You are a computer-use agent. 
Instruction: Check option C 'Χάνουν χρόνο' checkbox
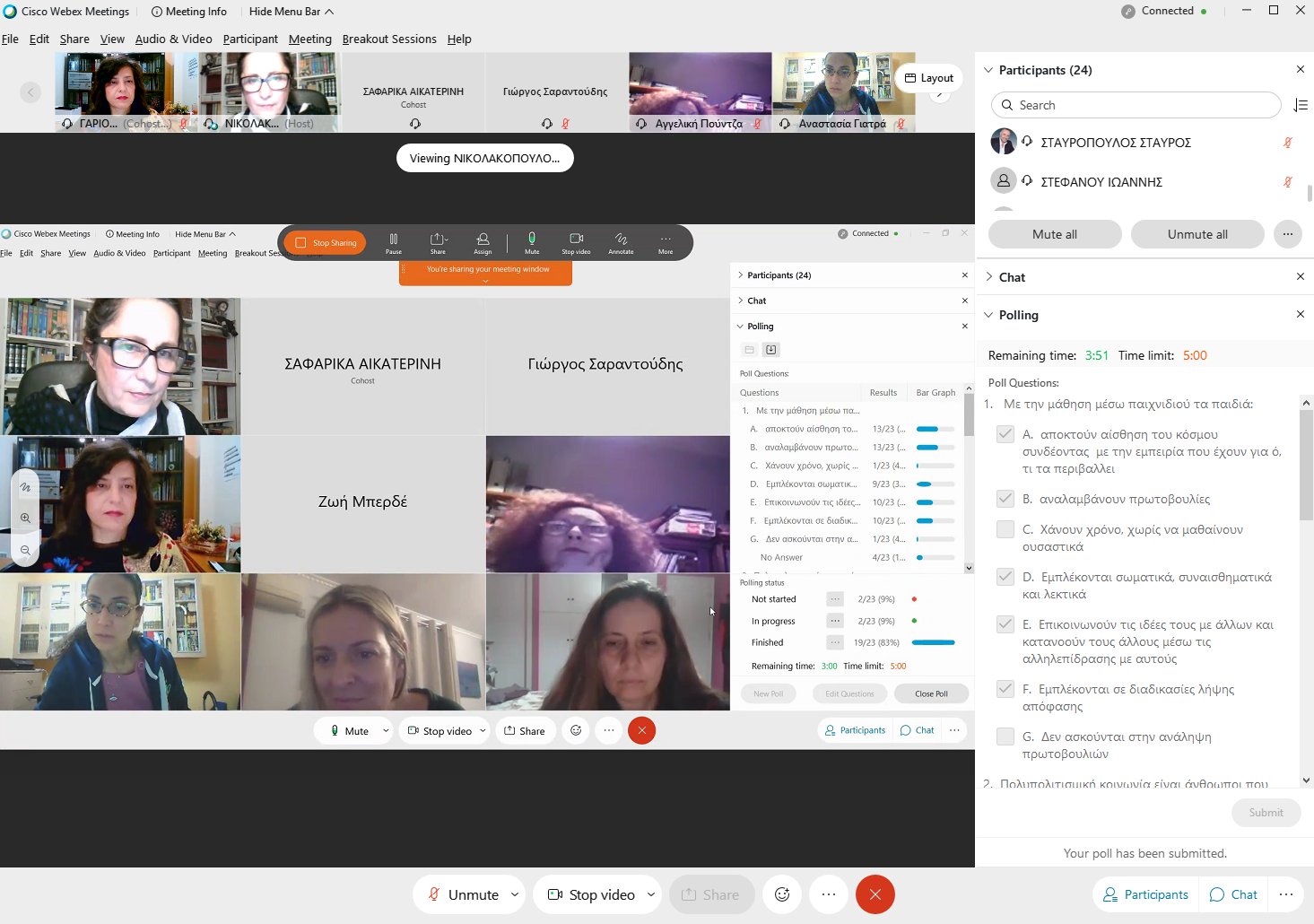(x=1005, y=530)
